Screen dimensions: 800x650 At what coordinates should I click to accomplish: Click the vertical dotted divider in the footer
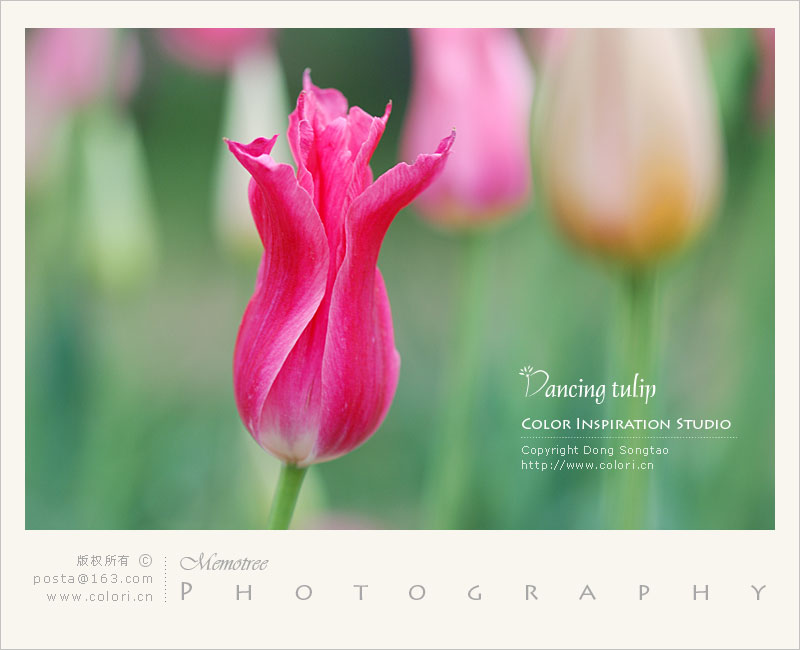click(166, 579)
